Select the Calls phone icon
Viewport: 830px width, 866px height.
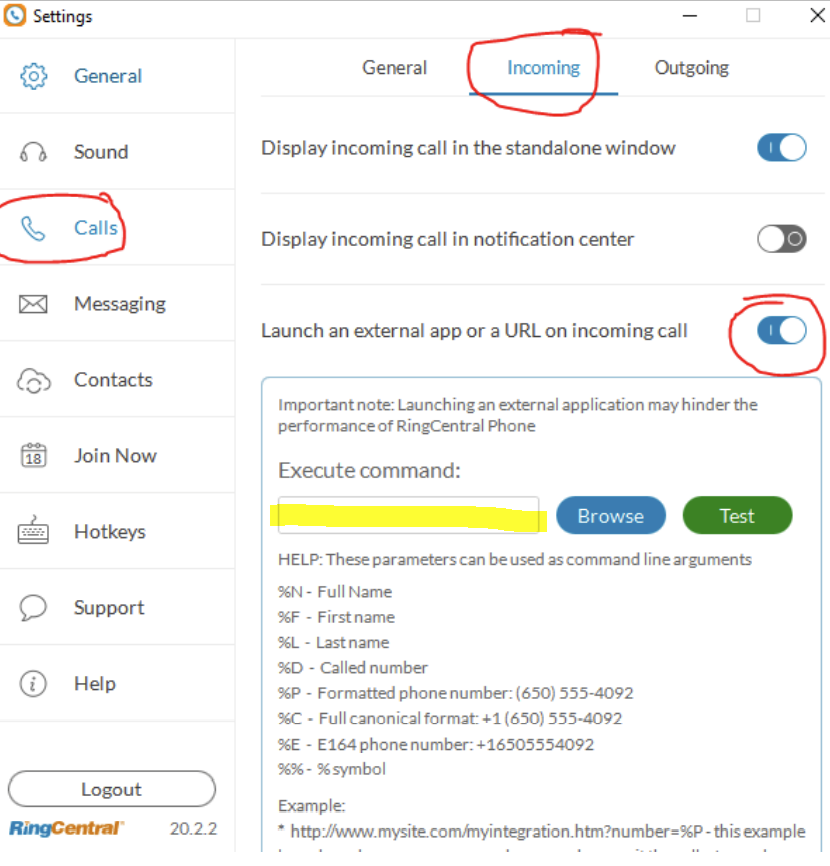[x=35, y=227]
